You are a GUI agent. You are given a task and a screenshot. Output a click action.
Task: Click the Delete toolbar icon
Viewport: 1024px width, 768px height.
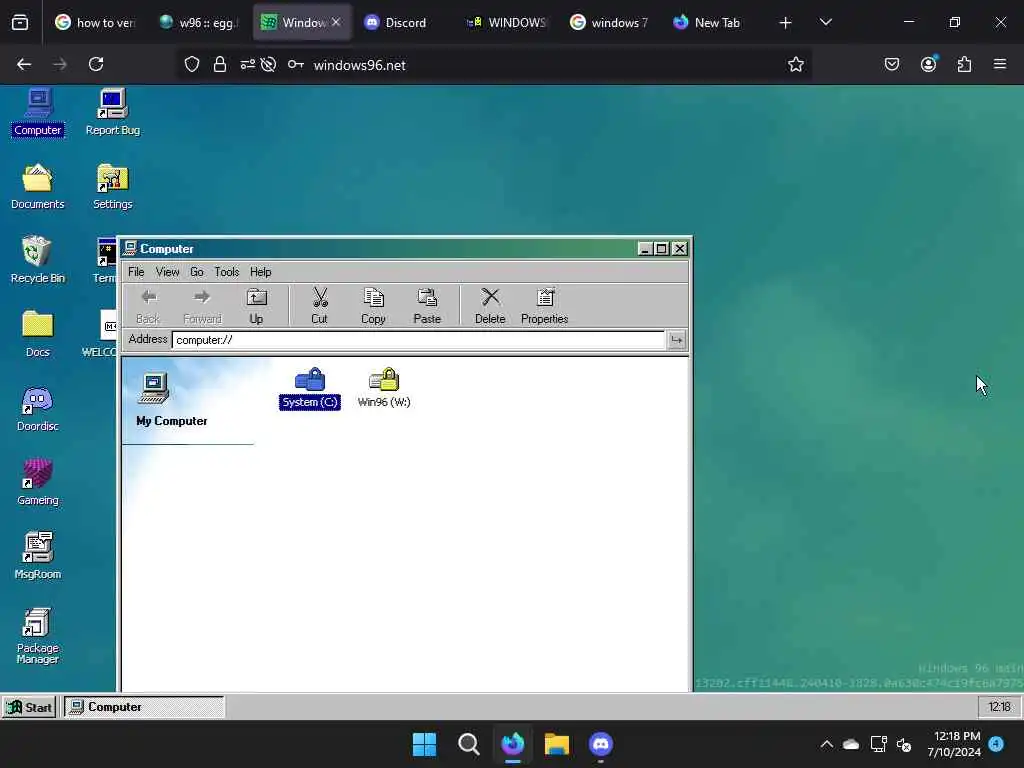(x=490, y=306)
